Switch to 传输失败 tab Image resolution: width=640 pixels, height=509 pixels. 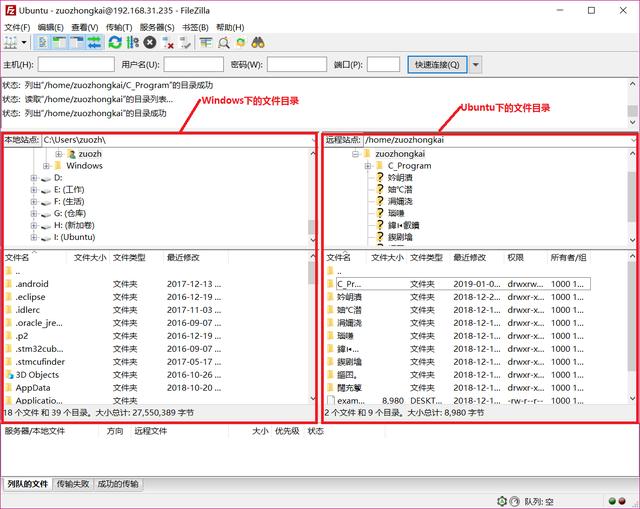pos(73,484)
